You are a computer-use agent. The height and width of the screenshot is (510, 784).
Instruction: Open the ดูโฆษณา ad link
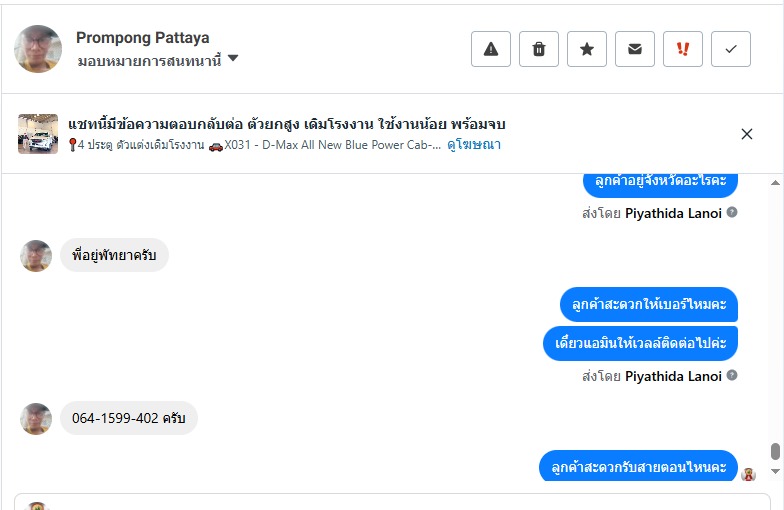[474, 145]
